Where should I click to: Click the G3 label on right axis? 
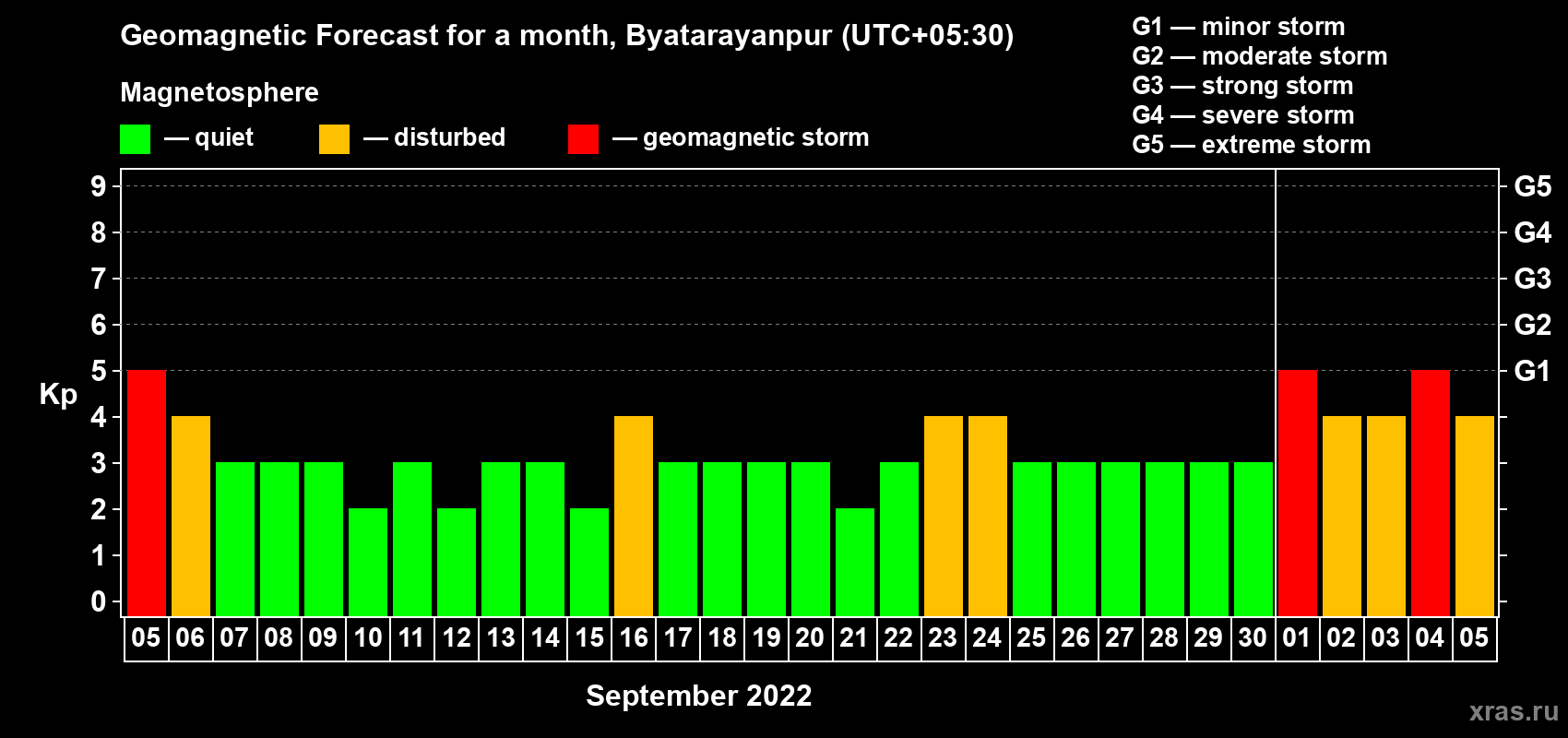(1533, 279)
